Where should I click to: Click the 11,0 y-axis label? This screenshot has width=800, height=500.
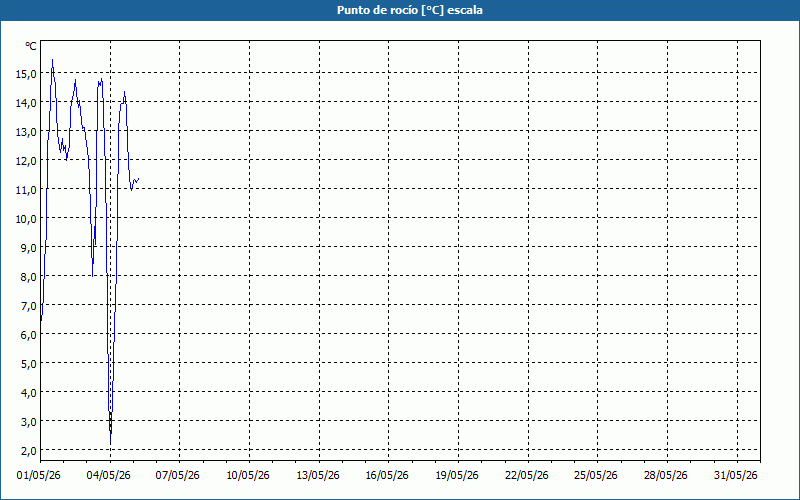click(27, 190)
